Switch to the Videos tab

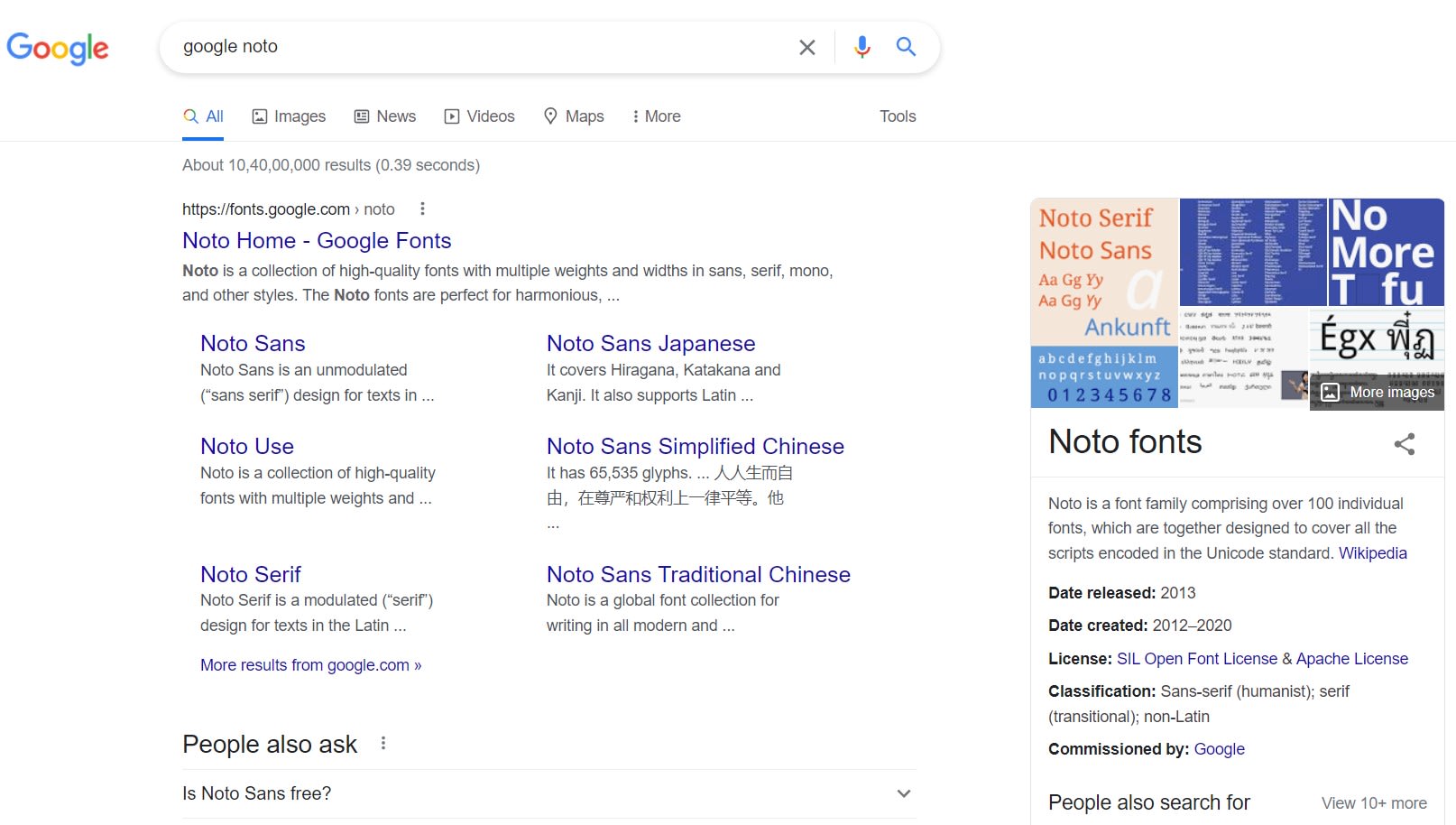(x=480, y=116)
